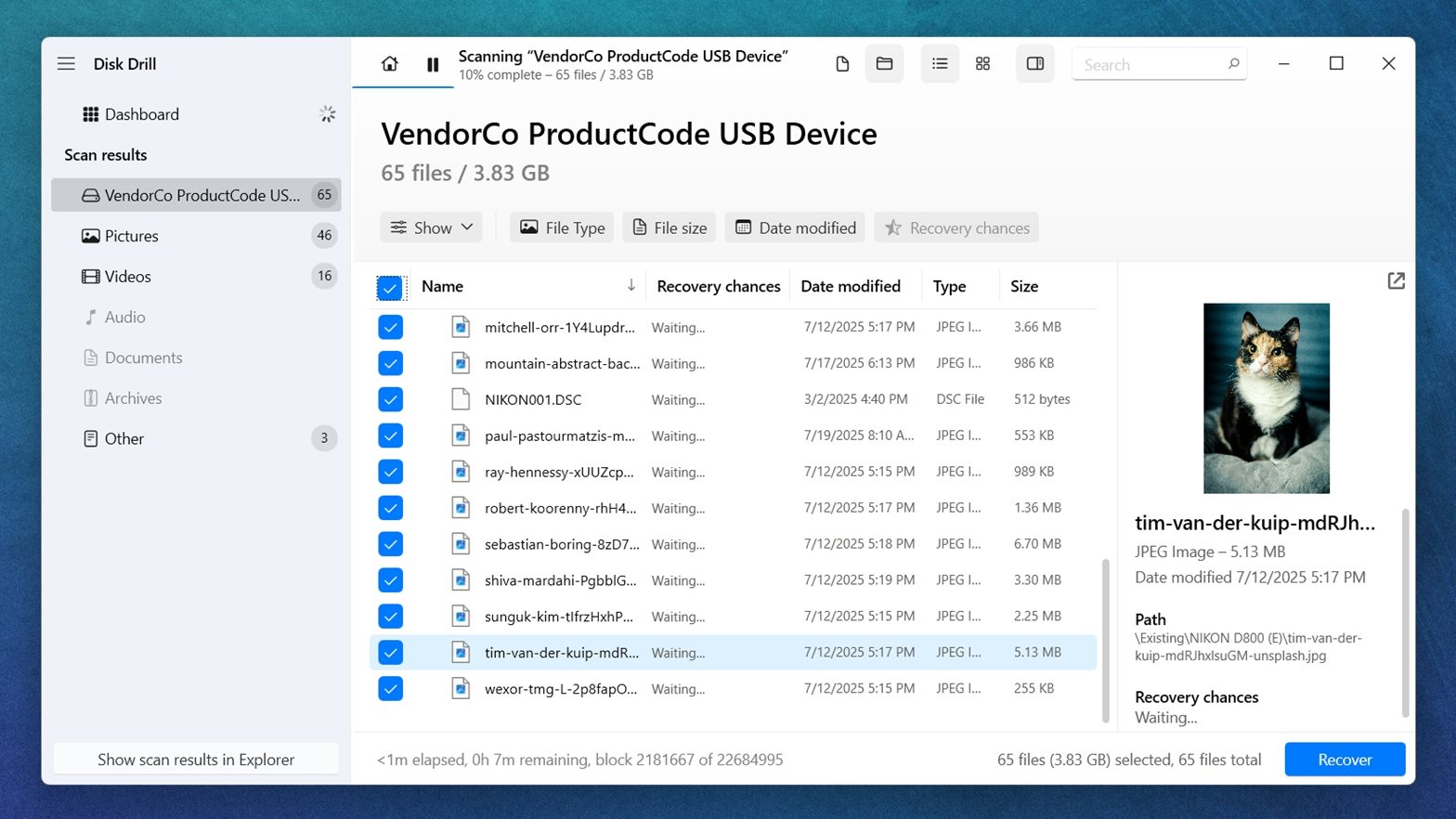
Task: Click mitchell-orr JPEG file icon
Action: [461, 327]
